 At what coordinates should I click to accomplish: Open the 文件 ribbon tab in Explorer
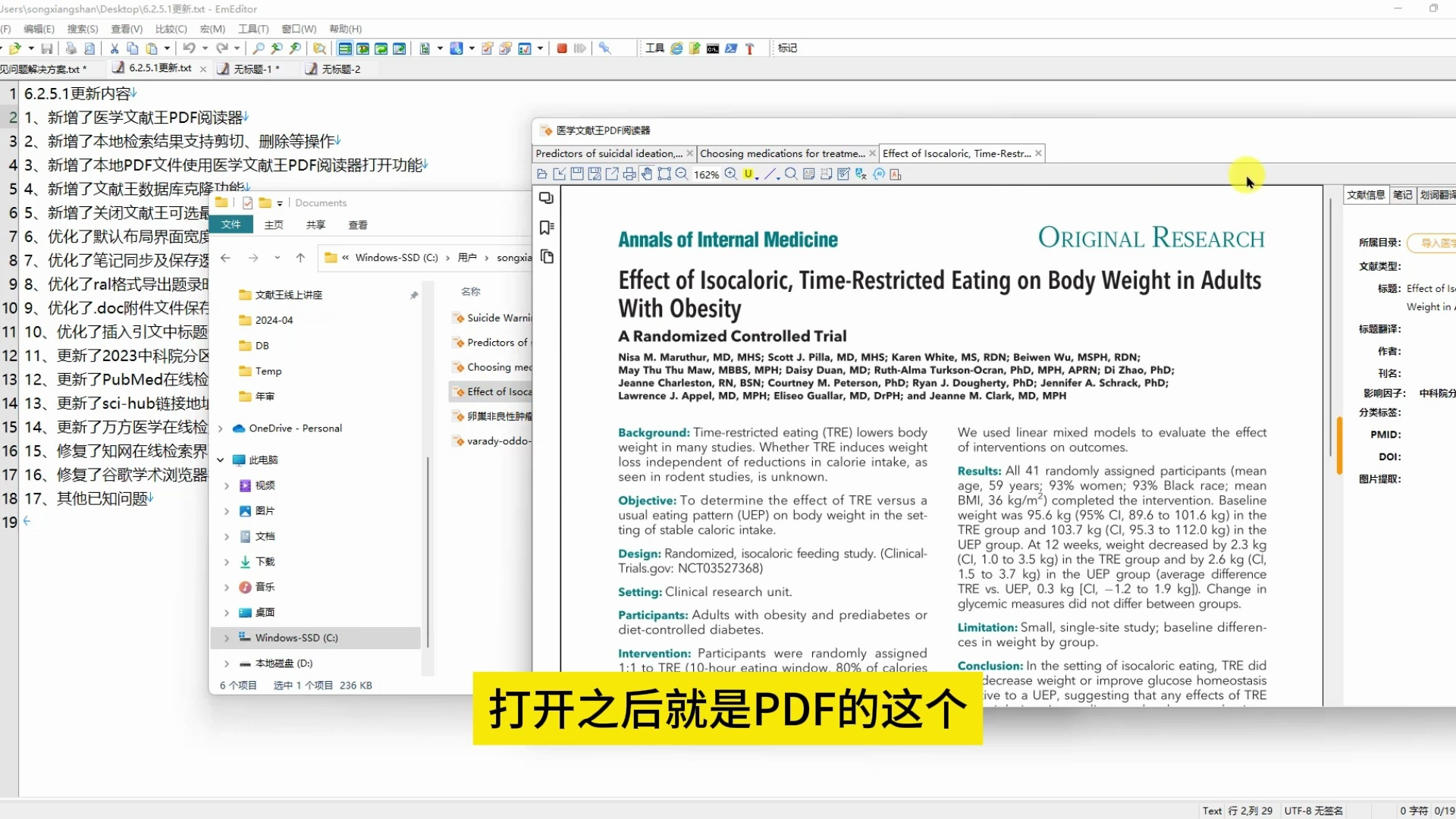pyautogui.click(x=231, y=225)
